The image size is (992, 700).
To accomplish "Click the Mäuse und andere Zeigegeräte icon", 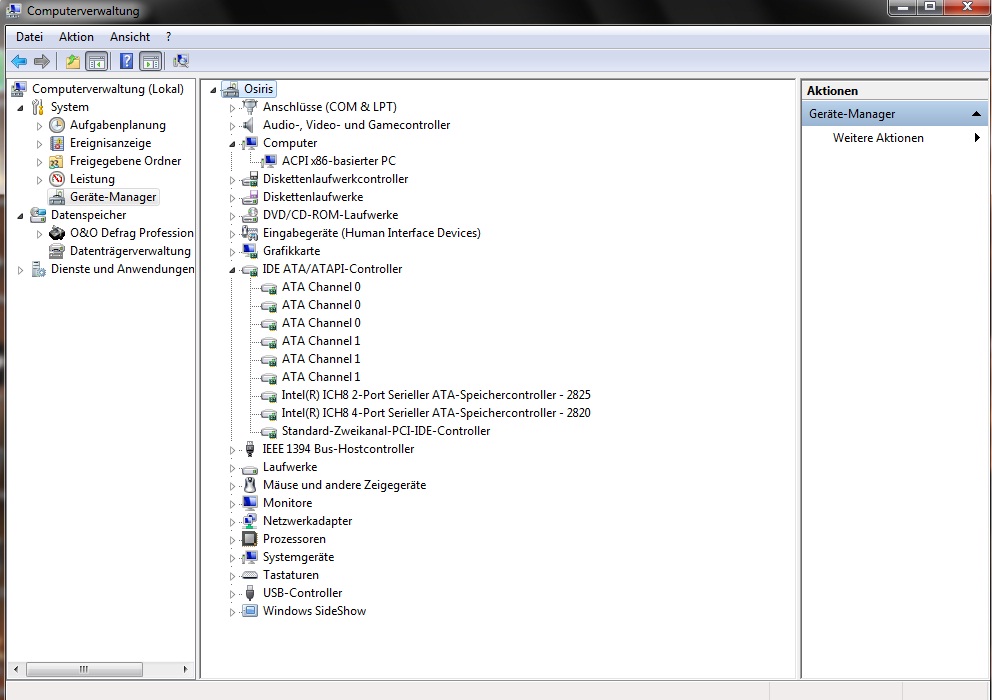I will [250, 485].
